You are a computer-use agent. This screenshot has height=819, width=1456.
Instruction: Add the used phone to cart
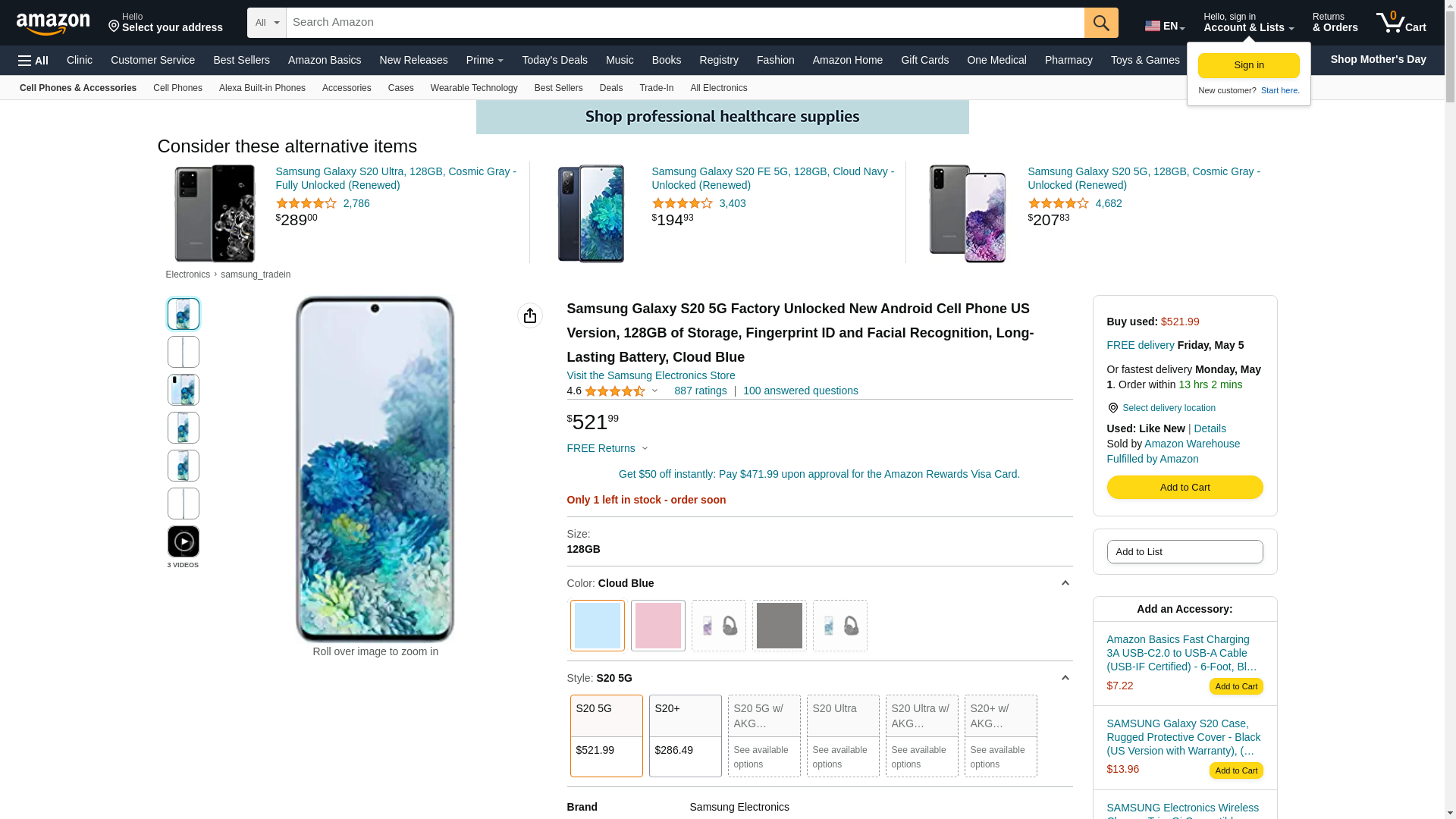coord(1185,487)
